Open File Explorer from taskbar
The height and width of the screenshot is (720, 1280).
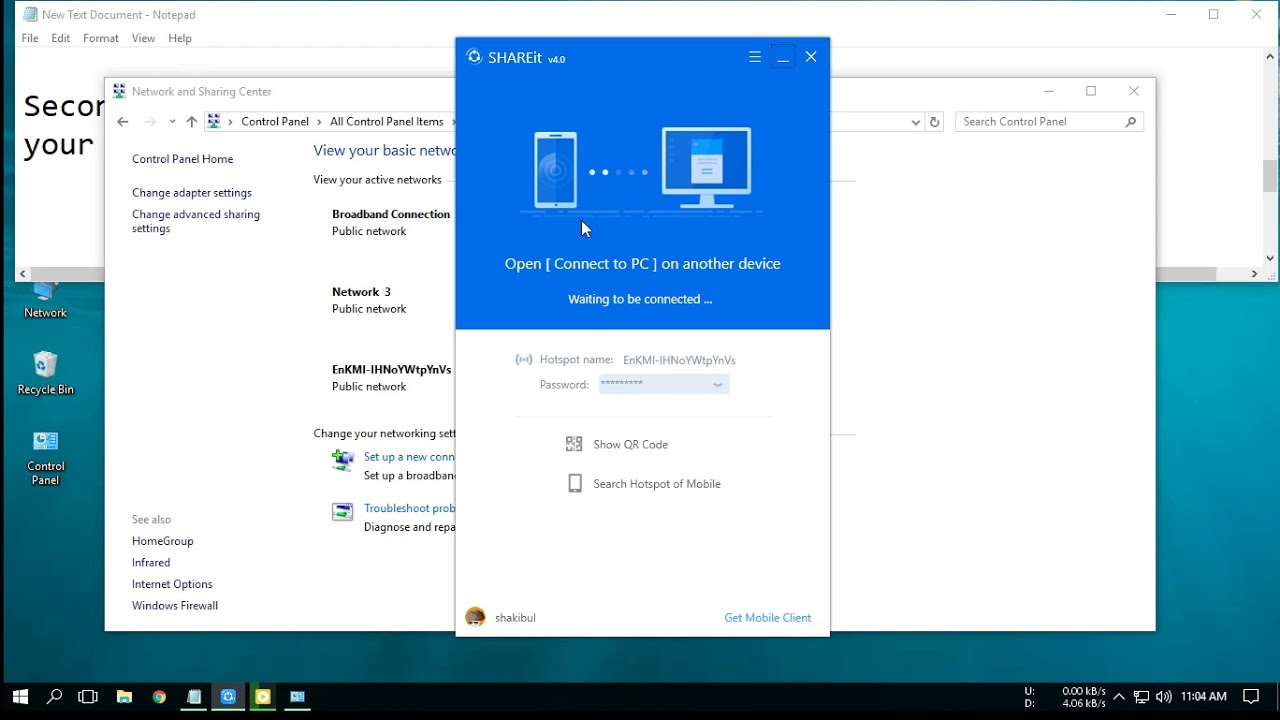click(124, 697)
